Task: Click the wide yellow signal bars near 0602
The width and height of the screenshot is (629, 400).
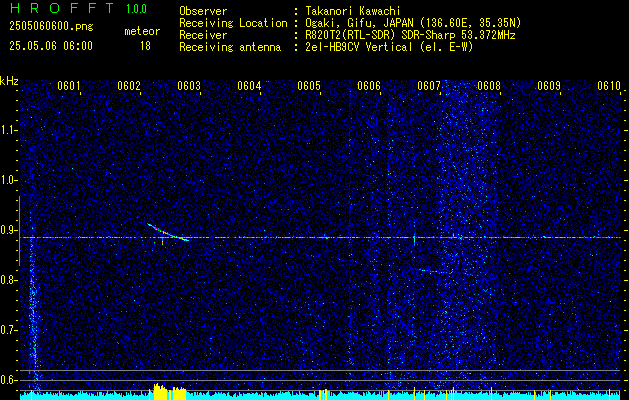Action: [170, 392]
